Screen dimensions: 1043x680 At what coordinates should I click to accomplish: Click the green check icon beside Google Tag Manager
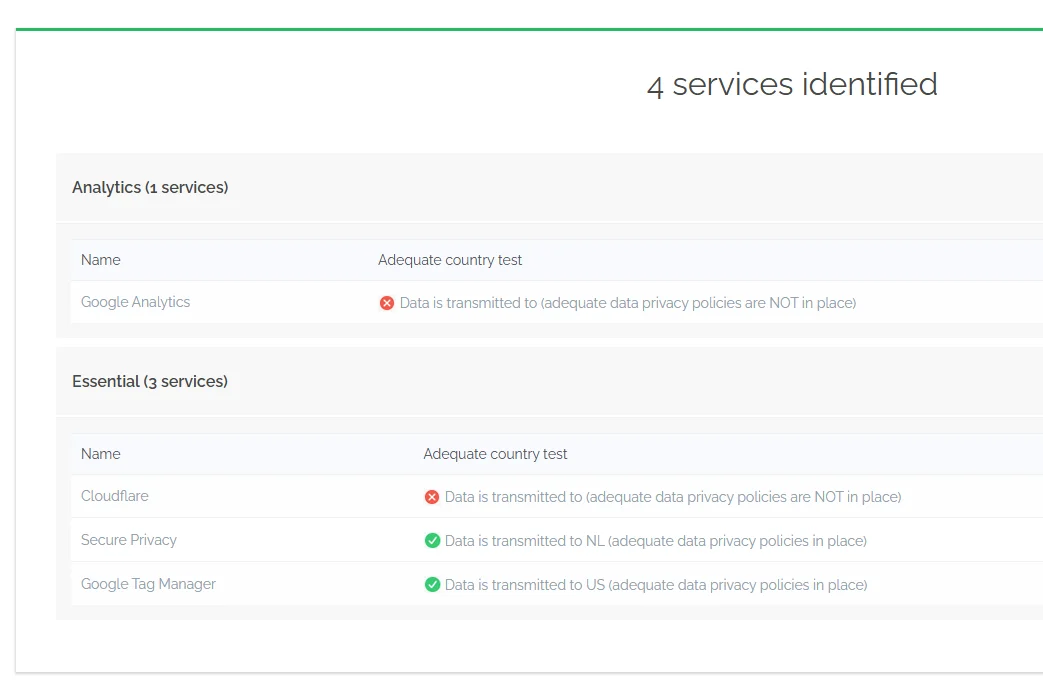tap(432, 584)
